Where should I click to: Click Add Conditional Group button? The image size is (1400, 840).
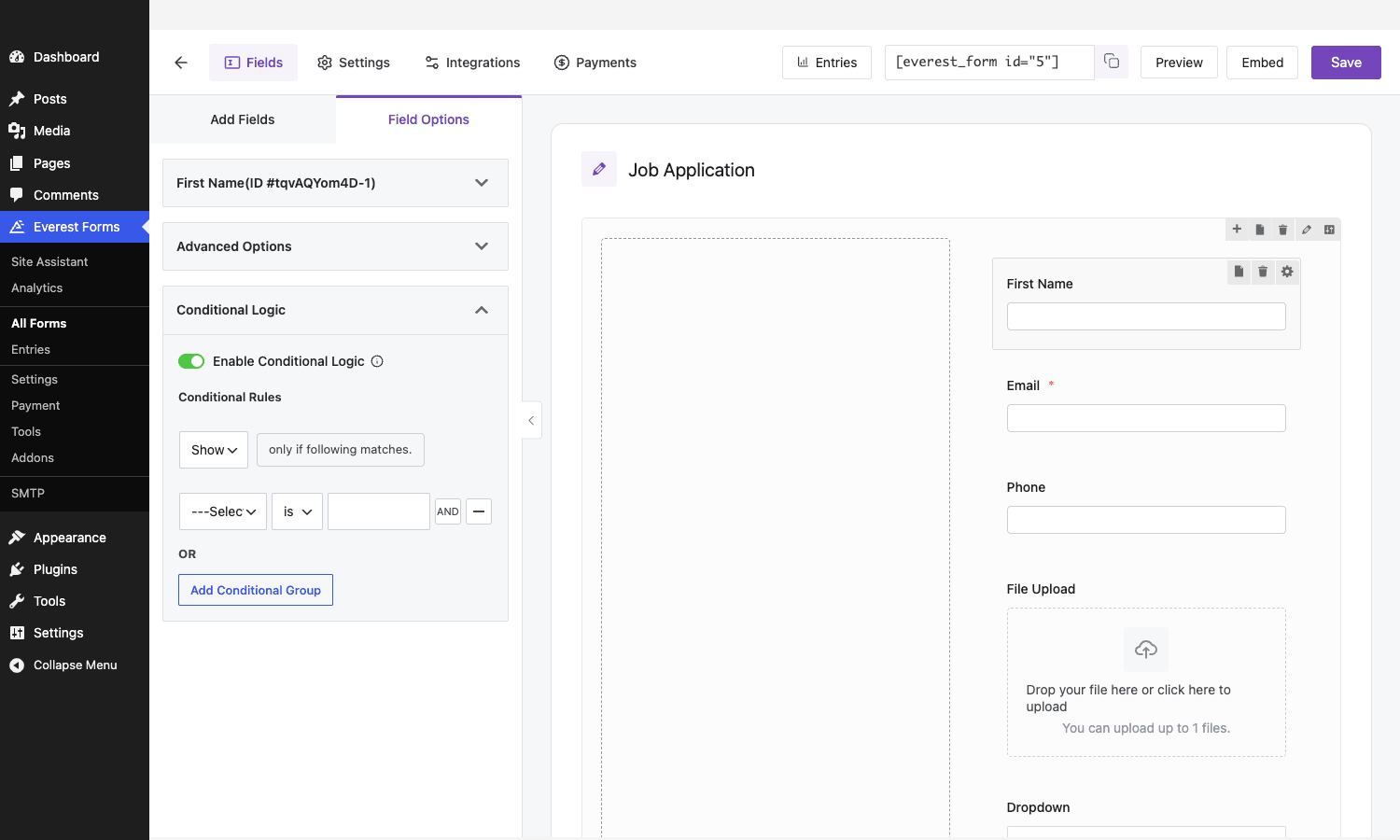tap(256, 590)
